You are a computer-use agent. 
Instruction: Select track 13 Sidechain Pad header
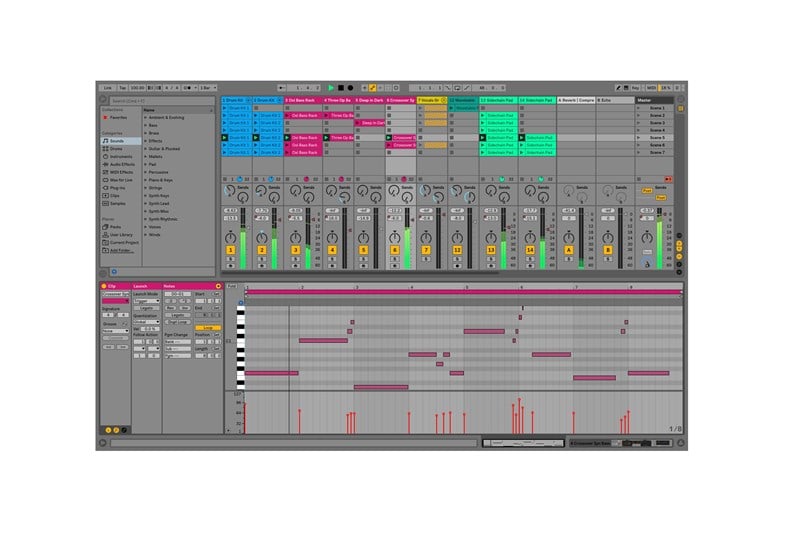(x=498, y=101)
